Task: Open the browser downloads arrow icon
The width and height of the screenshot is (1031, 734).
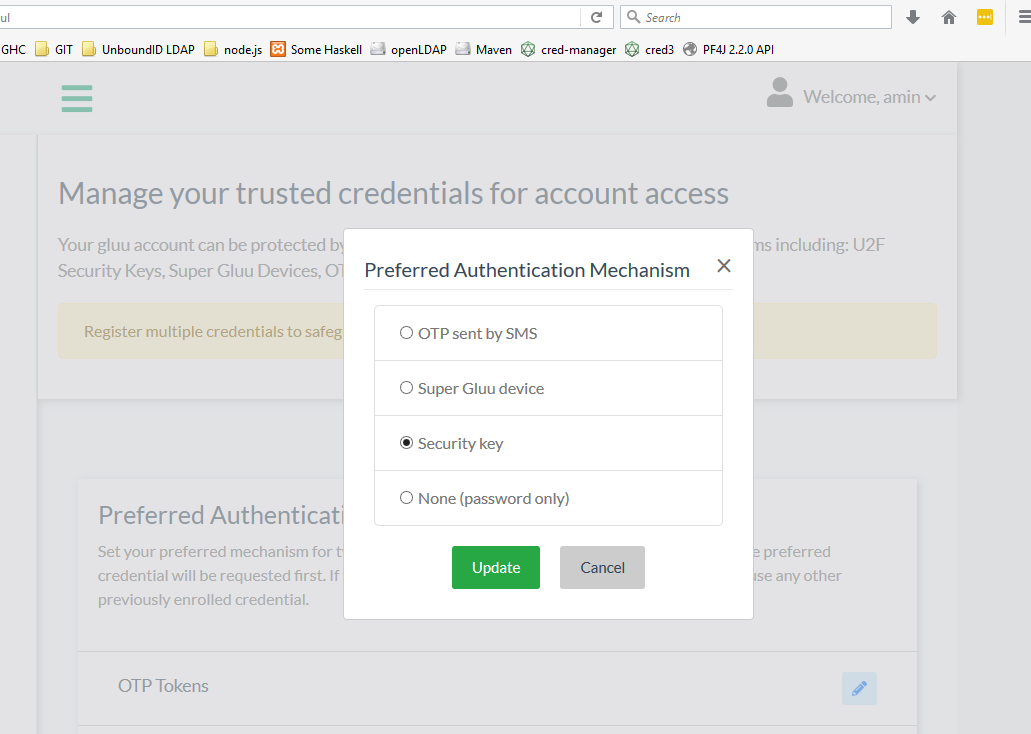Action: [x=912, y=17]
